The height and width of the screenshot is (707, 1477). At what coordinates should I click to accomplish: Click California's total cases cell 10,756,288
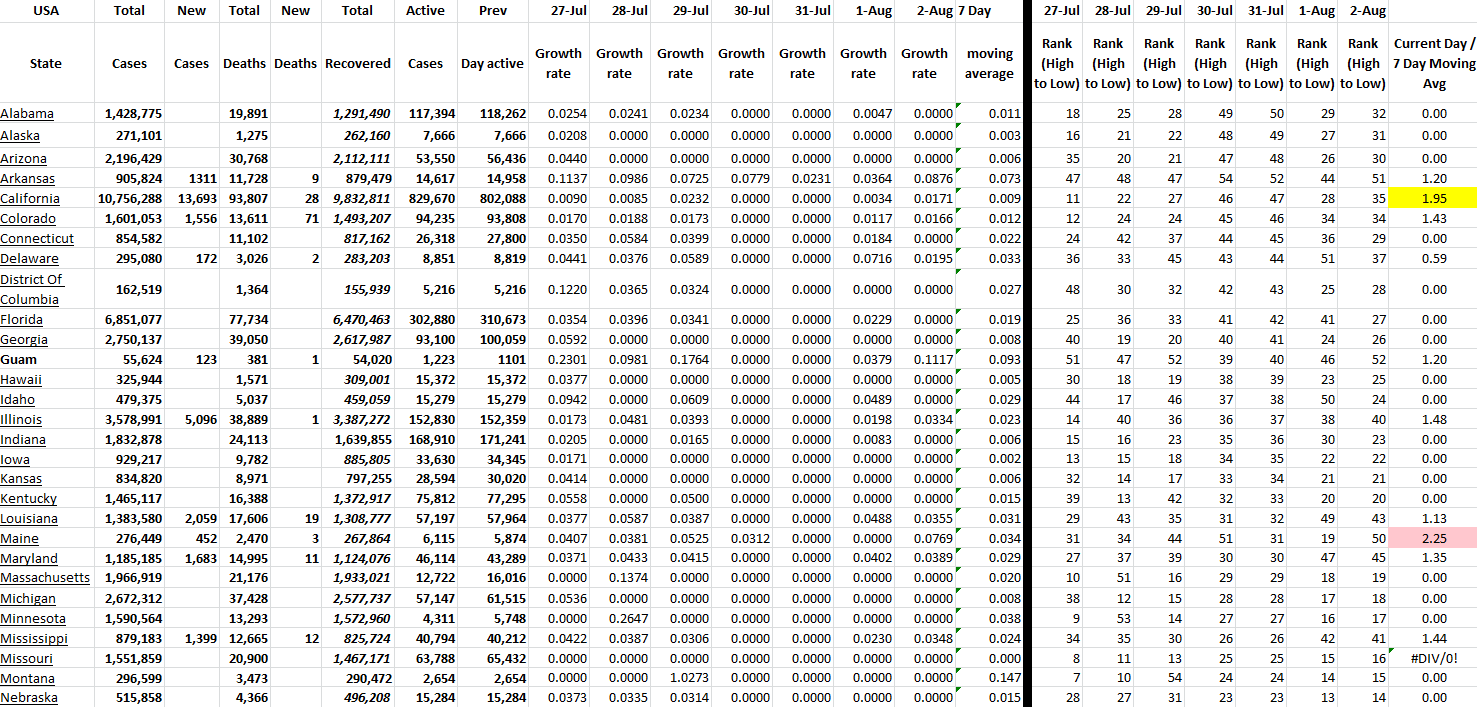point(129,199)
